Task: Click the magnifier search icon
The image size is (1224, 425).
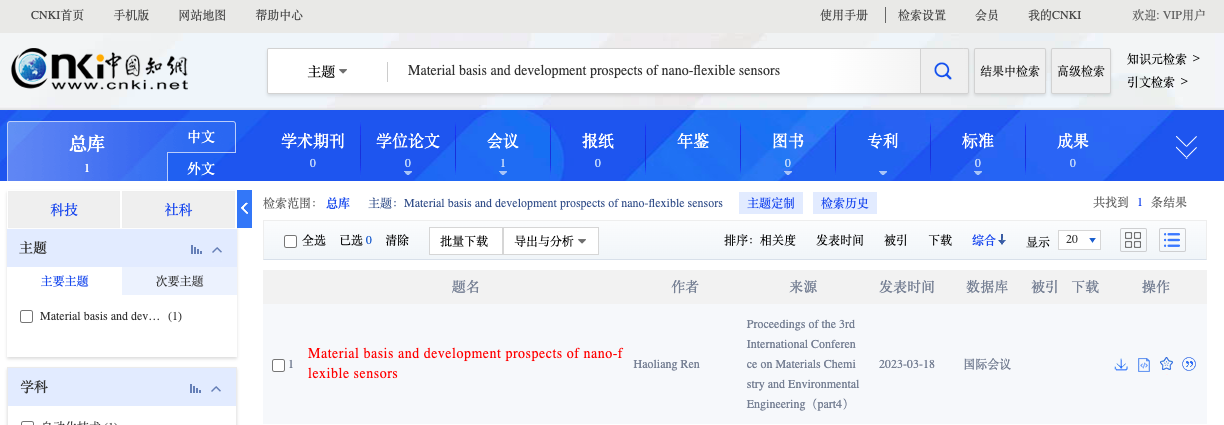Action: pyautogui.click(x=942, y=71)
